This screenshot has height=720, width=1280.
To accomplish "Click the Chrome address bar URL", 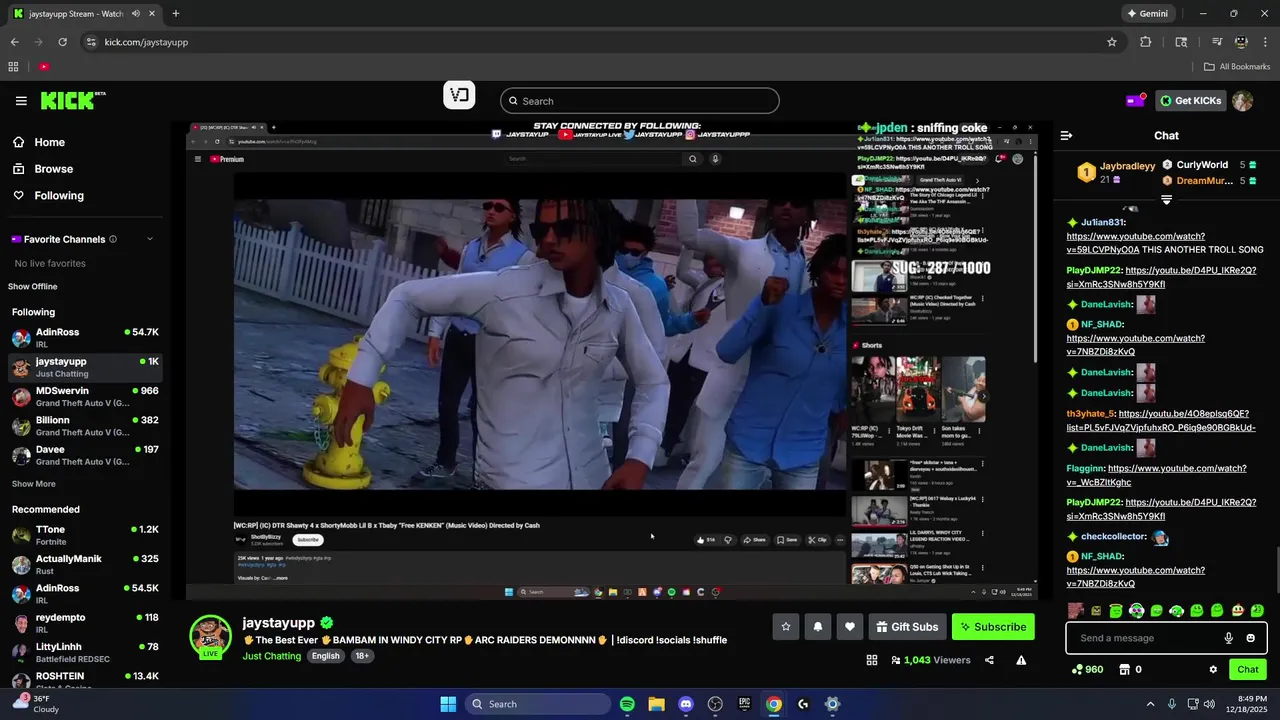I will point(146,42).
